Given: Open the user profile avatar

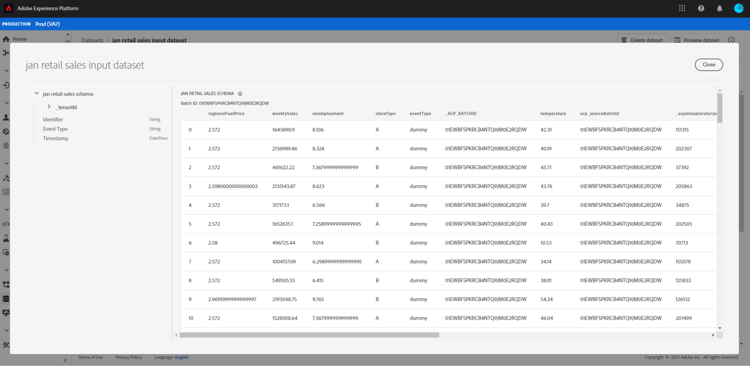Looking at the screenshot, I should pyautogui.click(x=739, y=8).
